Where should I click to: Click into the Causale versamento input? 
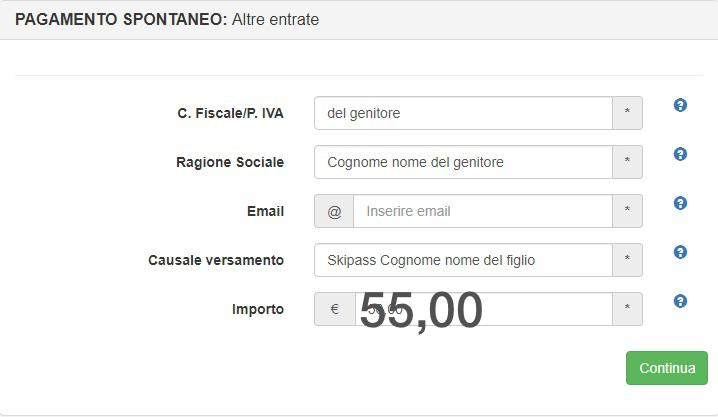tap(463, 260)
